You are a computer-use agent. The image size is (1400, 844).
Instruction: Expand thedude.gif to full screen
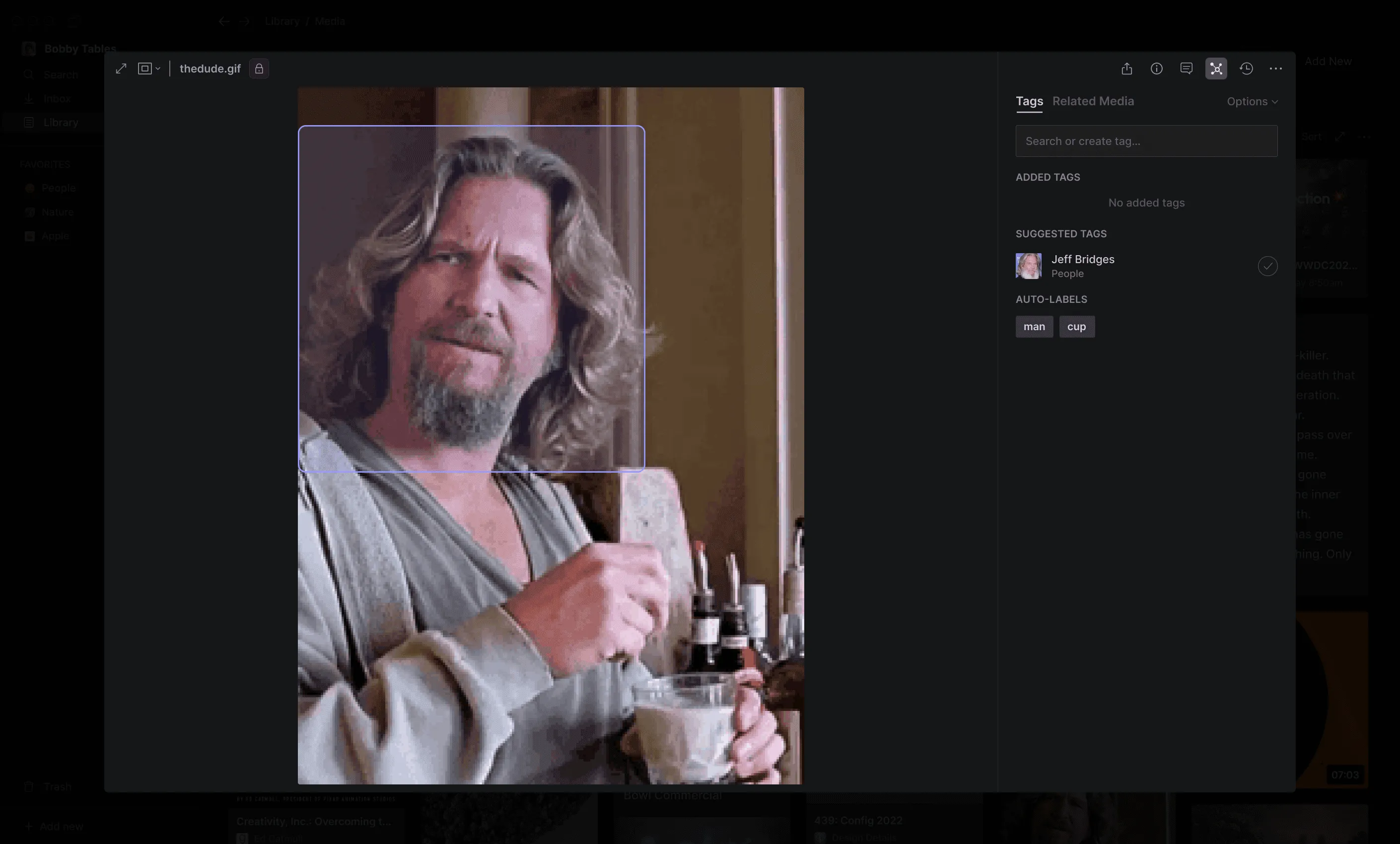click(121, 69)
